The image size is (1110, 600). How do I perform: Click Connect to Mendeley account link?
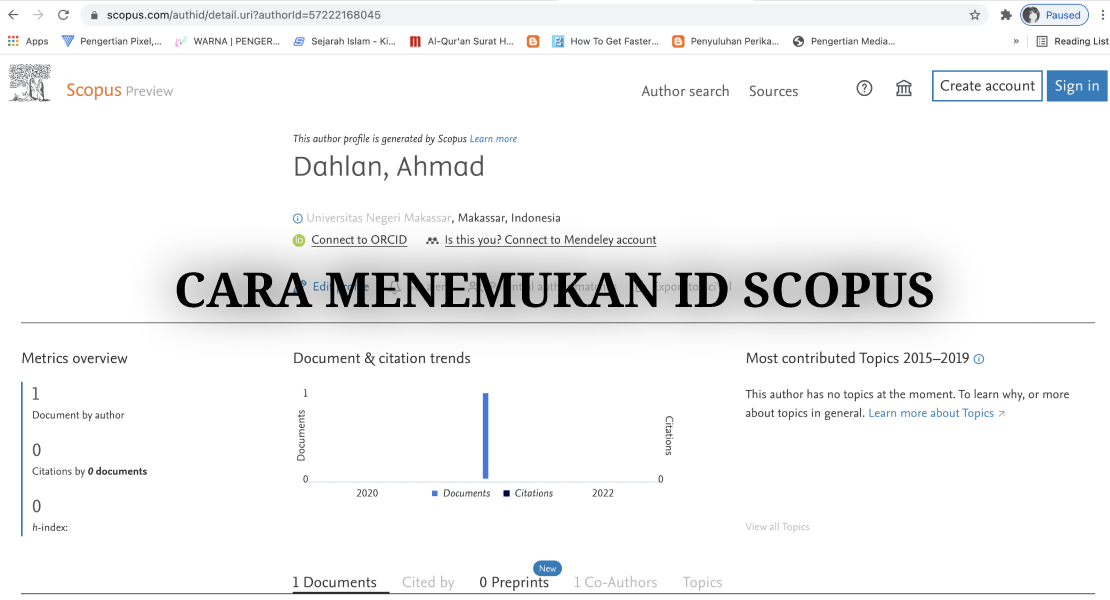click(550, 240)
